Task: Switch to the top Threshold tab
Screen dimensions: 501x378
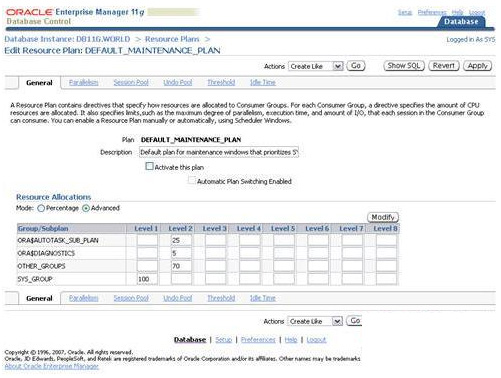Action: coord(221,82)
